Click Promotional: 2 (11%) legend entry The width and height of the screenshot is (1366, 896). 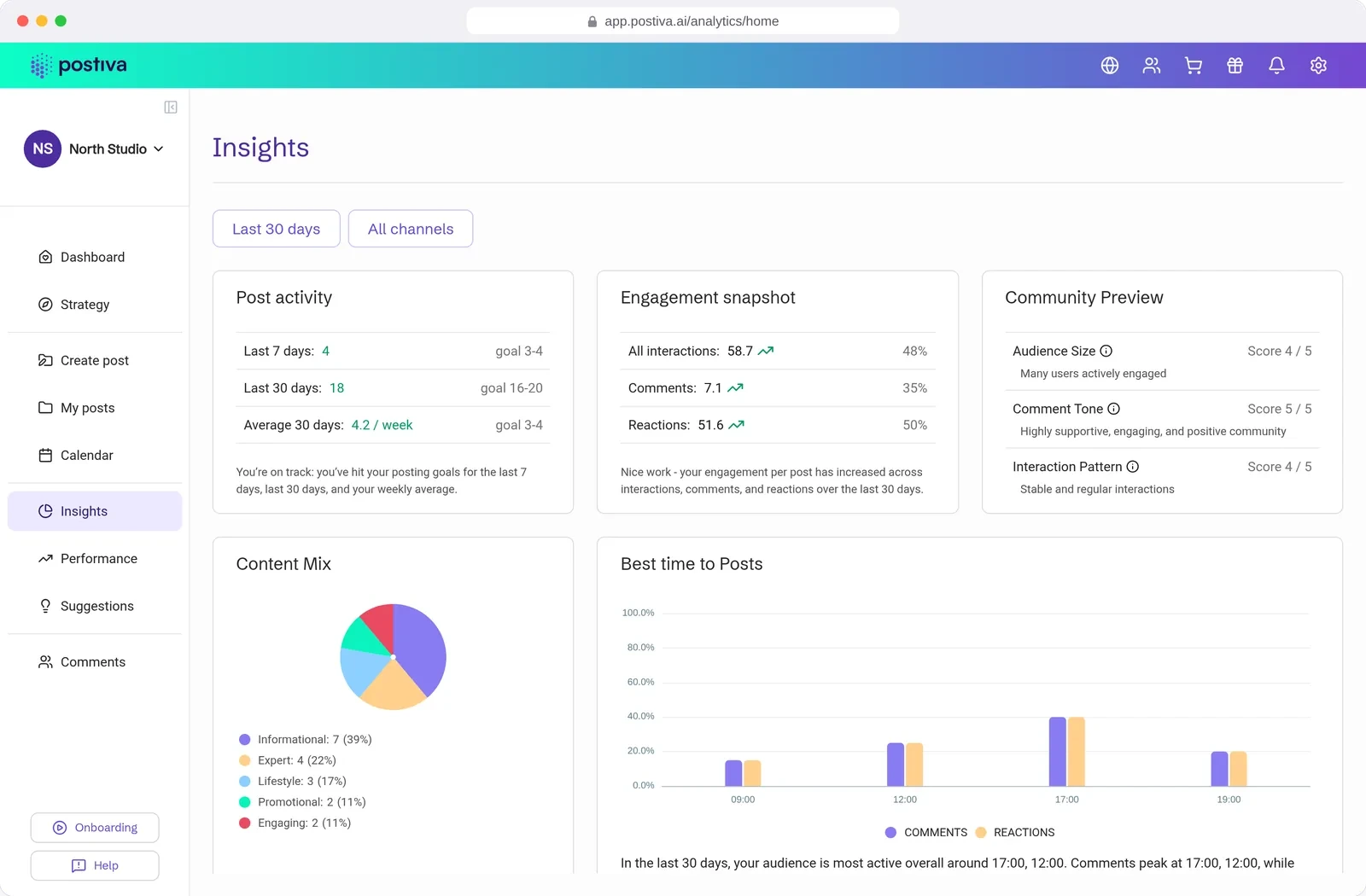coord(302,802)
